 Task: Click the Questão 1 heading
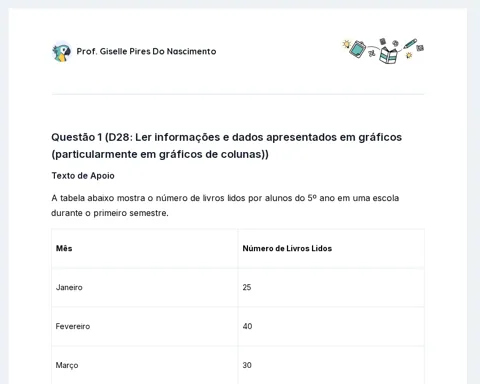226,146
